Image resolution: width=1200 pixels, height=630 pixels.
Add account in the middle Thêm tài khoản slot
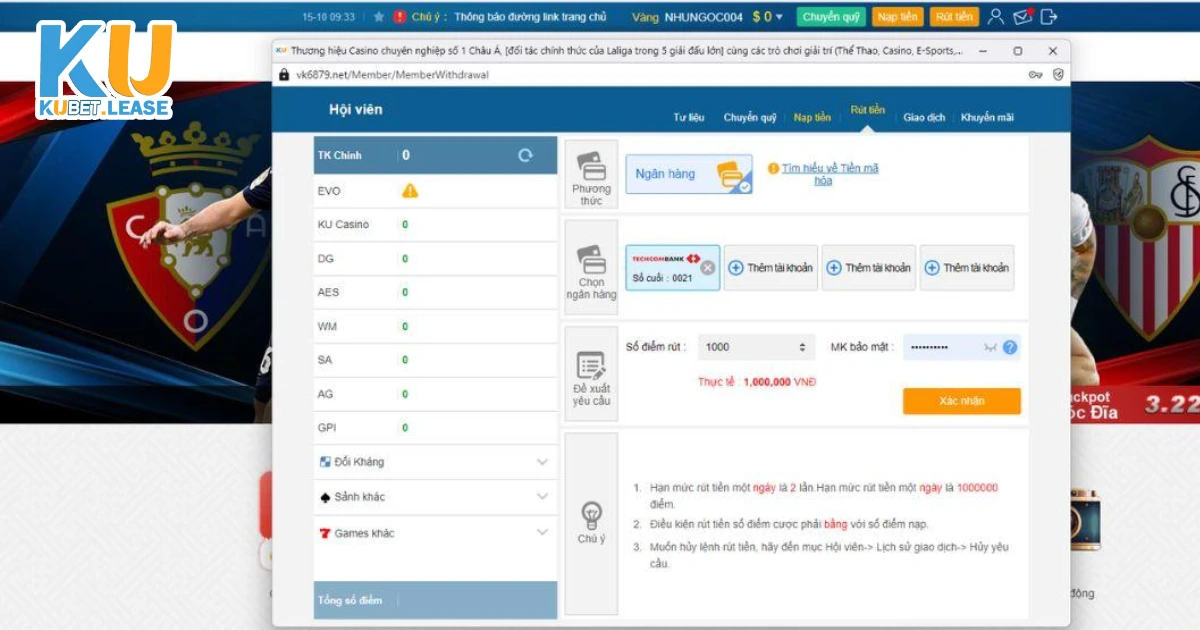(868, 267)
